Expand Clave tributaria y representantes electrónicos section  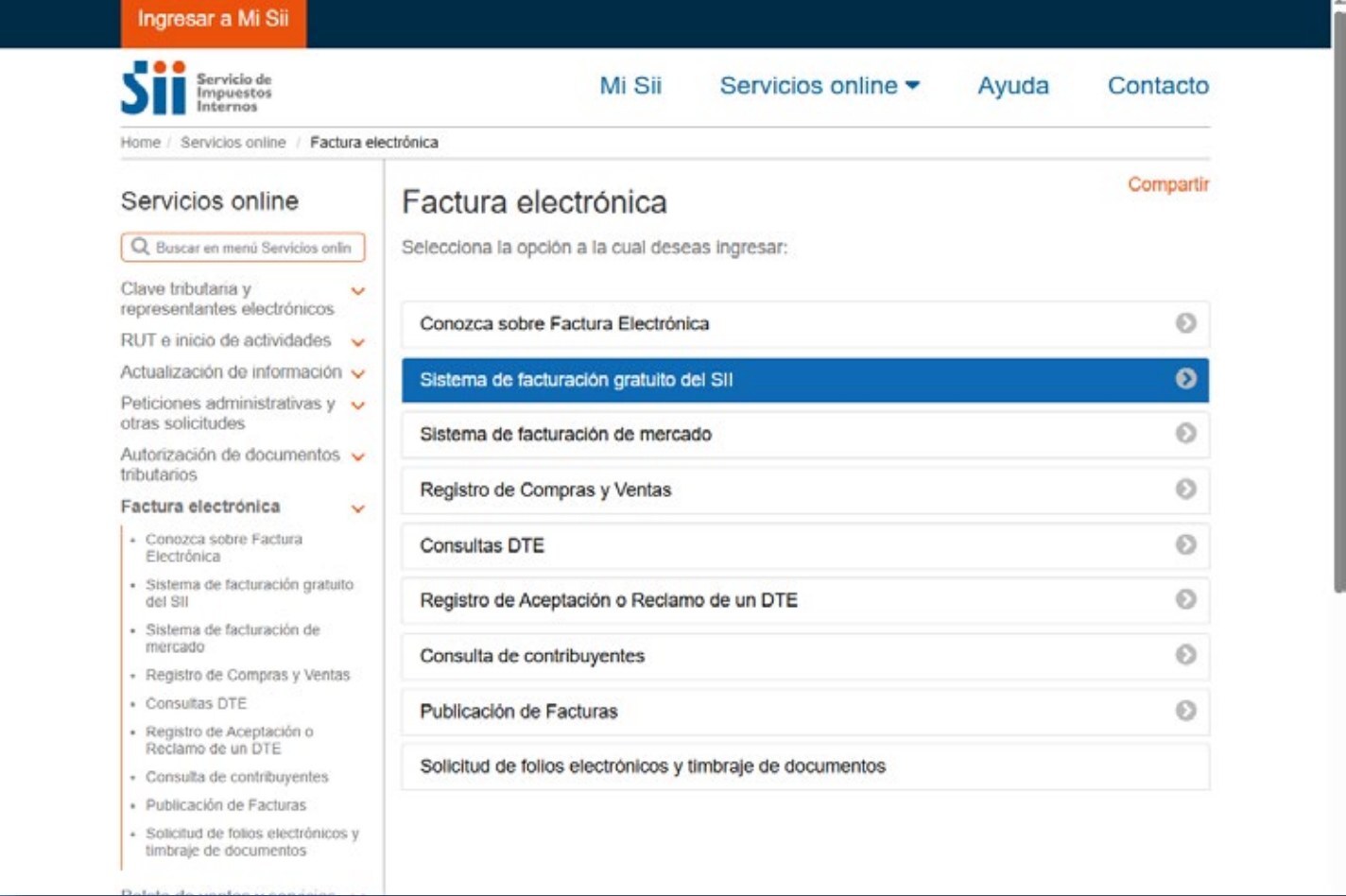coord(358,291)
